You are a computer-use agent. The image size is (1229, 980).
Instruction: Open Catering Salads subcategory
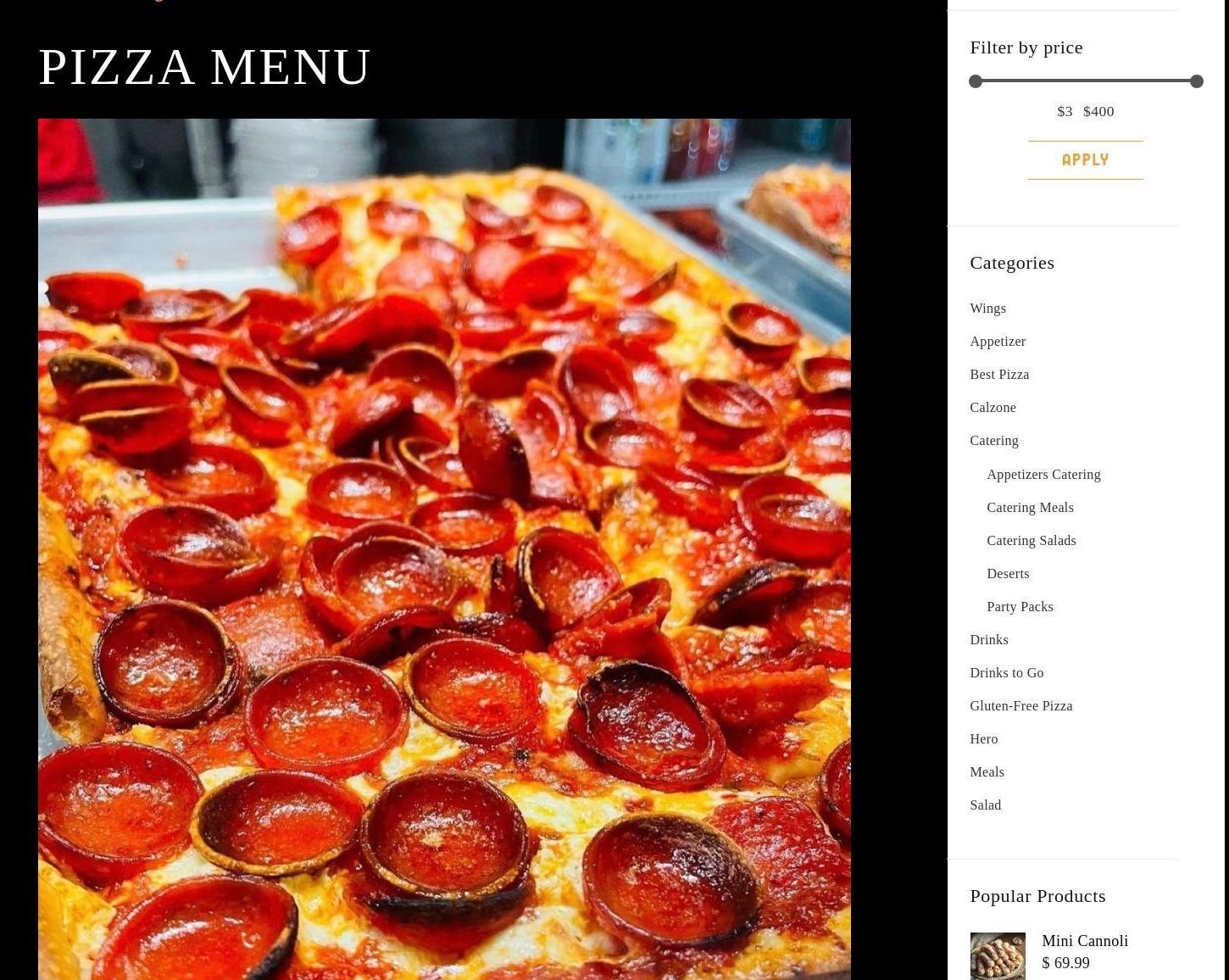point(1031,541)
